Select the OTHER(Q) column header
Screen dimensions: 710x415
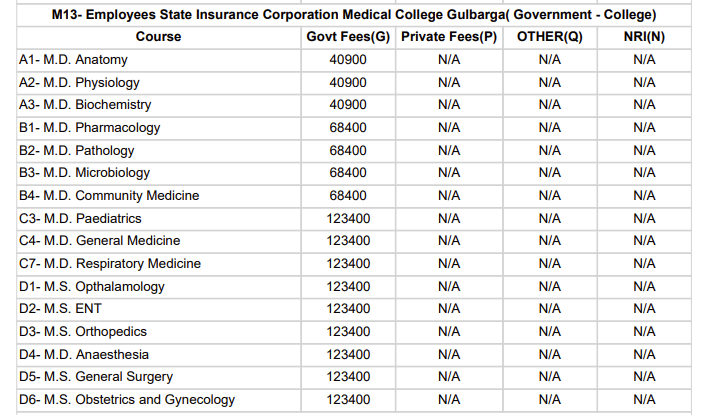click(x=549, y=37)
